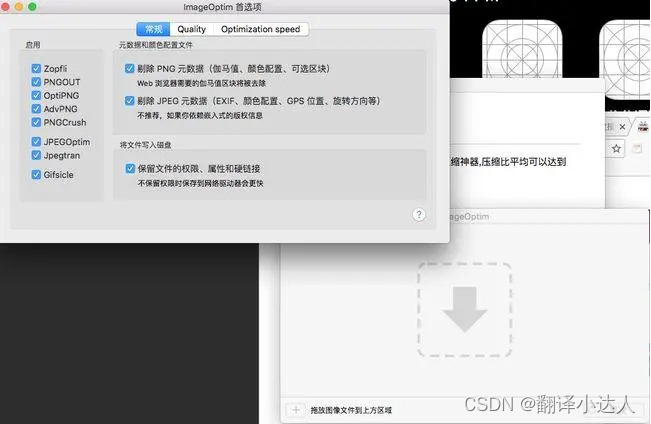This screenshot has height=424, width=651.
Task: Uncheck the OptiPNG checkbox
Action: click(36, 95)
